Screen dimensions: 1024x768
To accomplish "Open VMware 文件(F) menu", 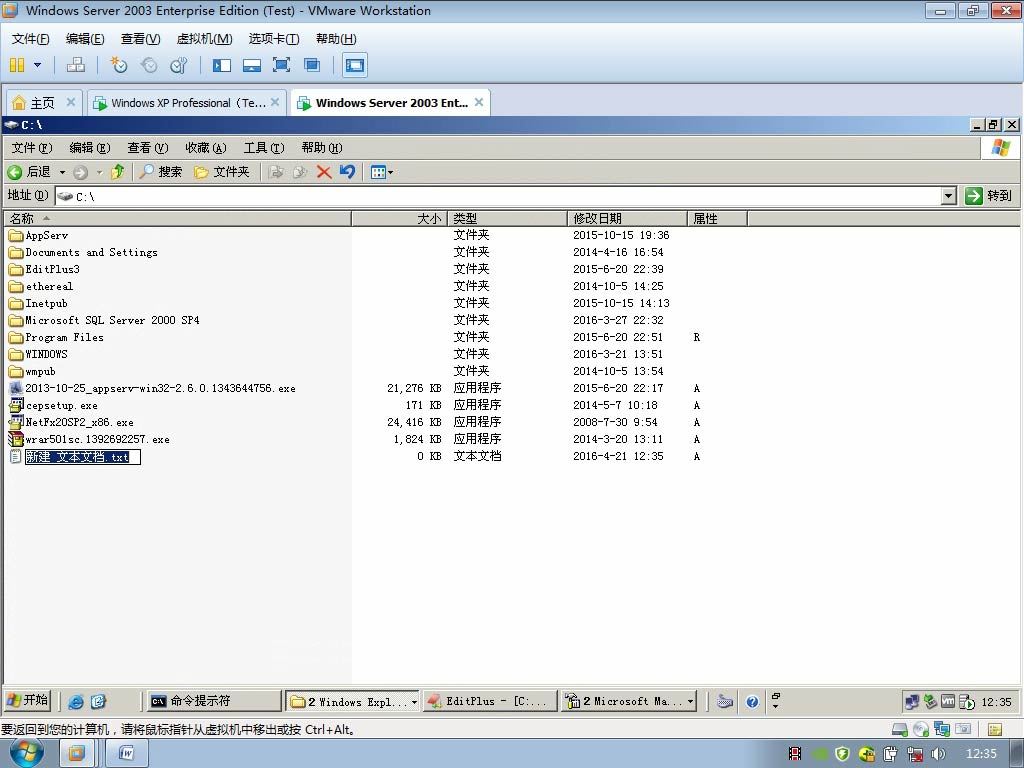I will 31,39.
